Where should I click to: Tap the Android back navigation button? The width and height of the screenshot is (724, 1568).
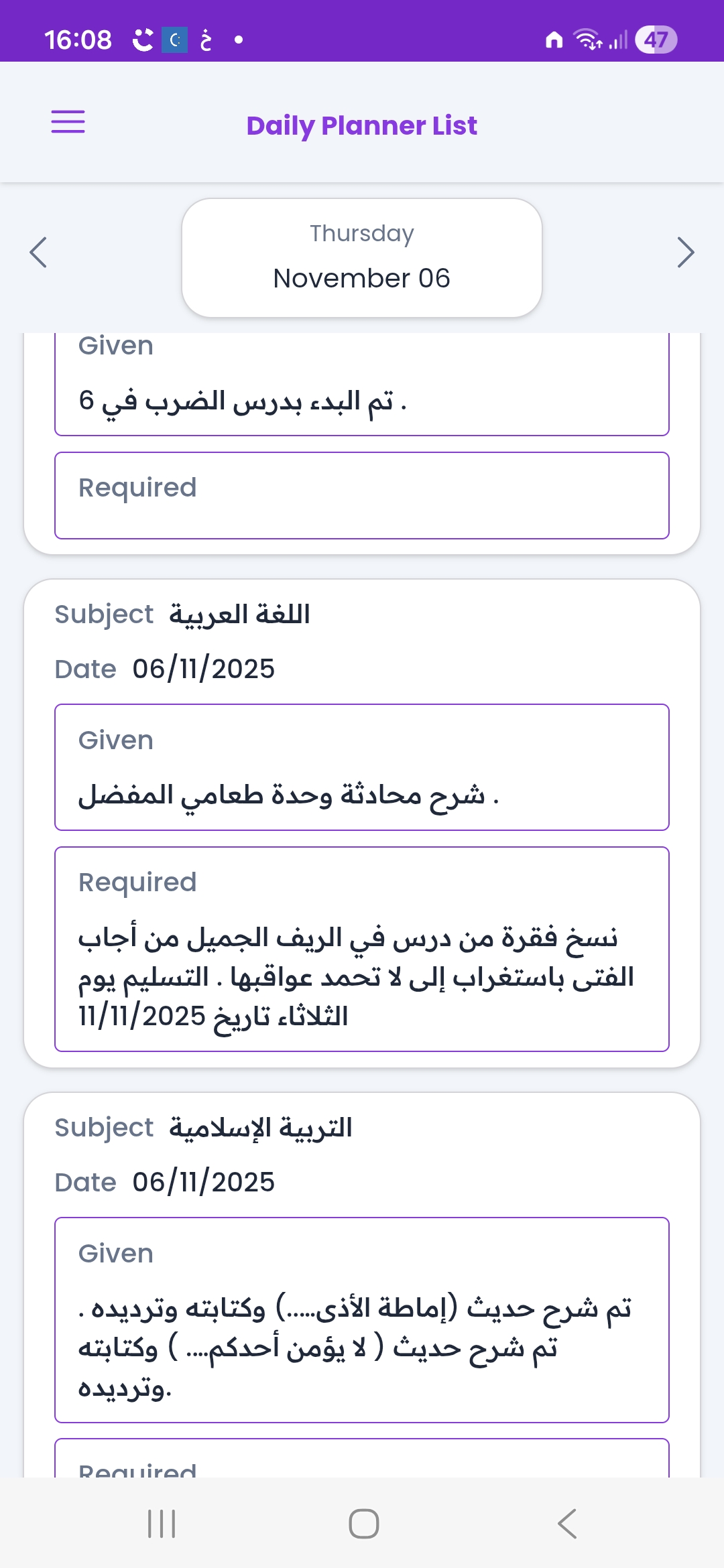click(x=567, y=1523)
